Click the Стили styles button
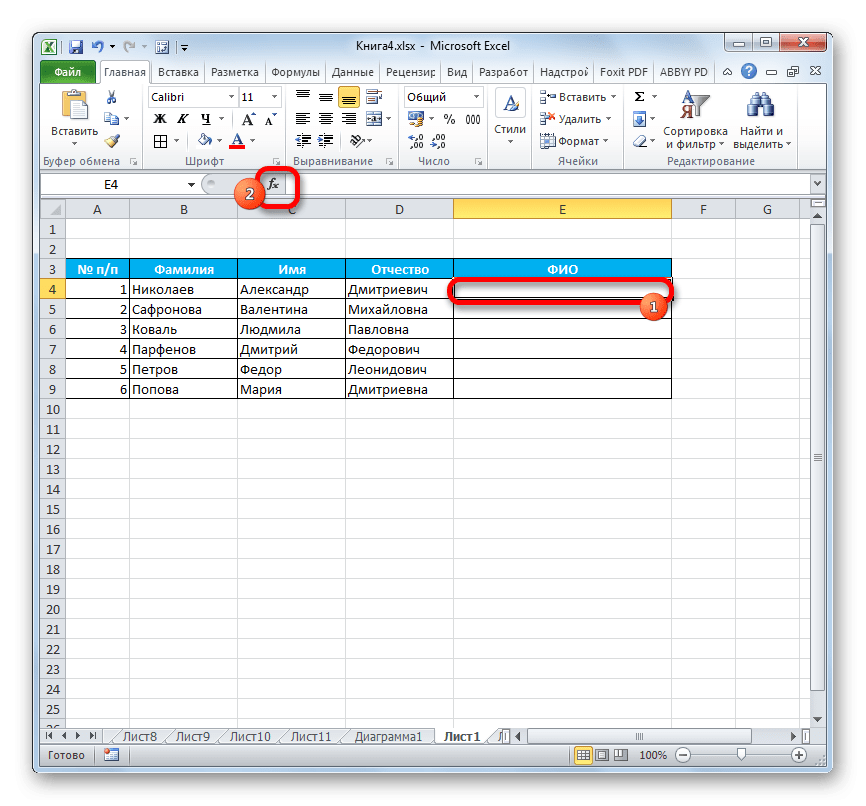This screenshot has width=866, height=806. (x=510, y=118)
